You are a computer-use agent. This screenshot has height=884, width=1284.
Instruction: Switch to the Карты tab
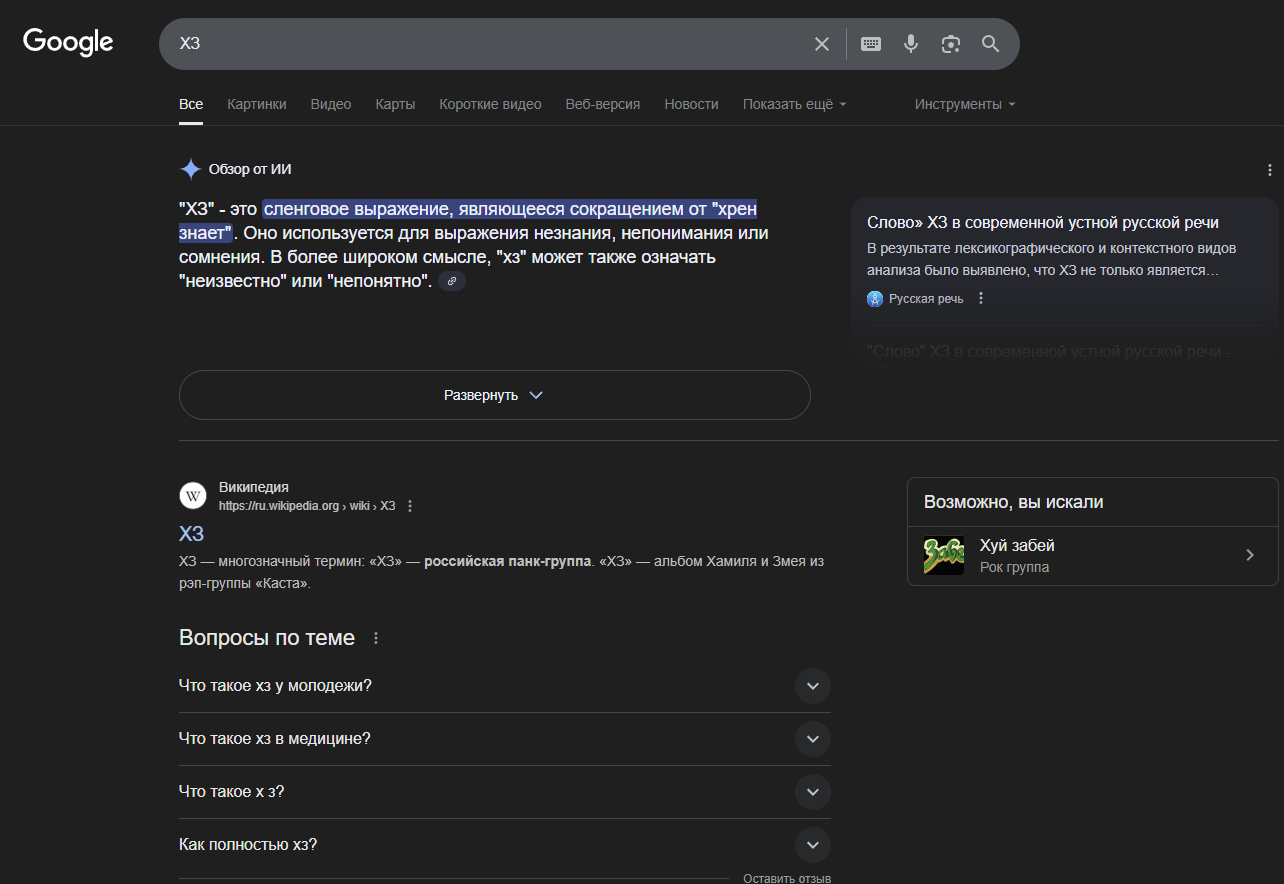395,104
